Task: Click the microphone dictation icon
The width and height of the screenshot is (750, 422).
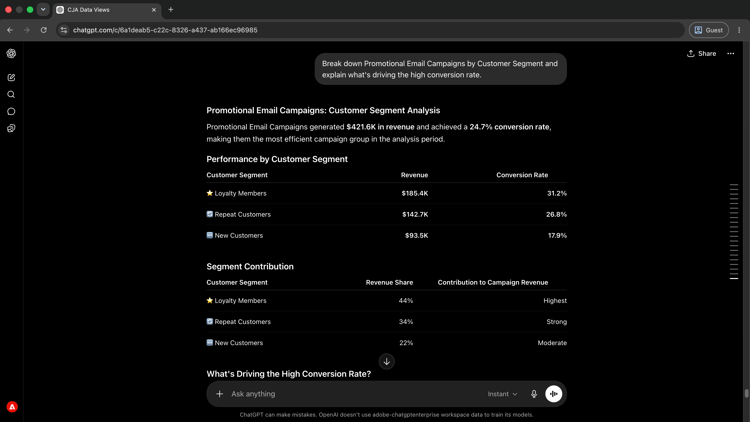Action: click(534, 394)
